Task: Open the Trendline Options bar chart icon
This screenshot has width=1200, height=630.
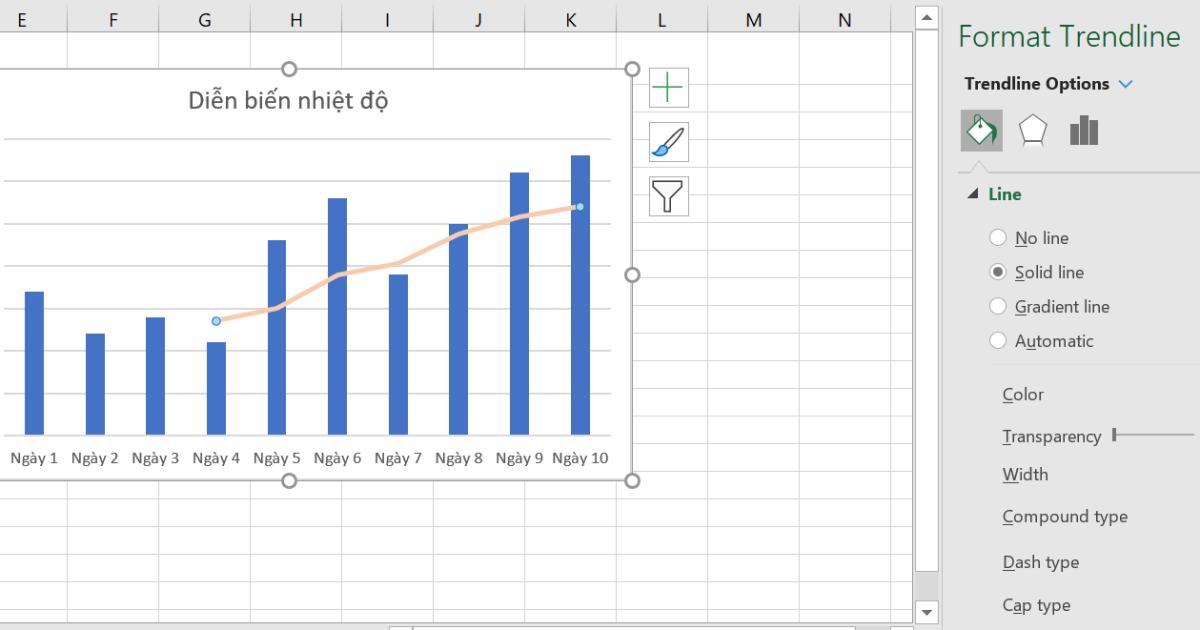Action: [1085, 131]
